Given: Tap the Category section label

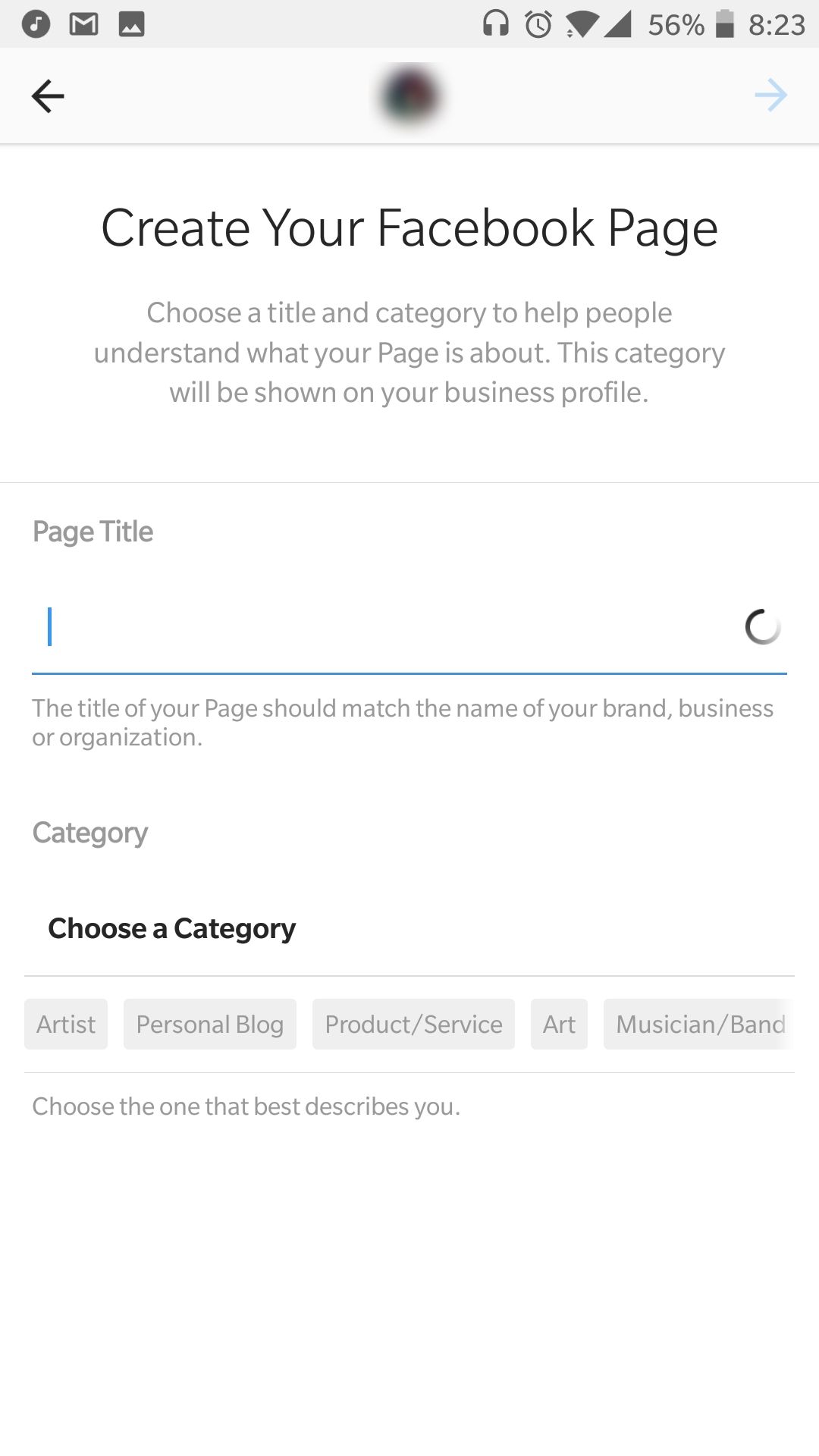Looking at the screenshot, I should (x=90, y=833).
